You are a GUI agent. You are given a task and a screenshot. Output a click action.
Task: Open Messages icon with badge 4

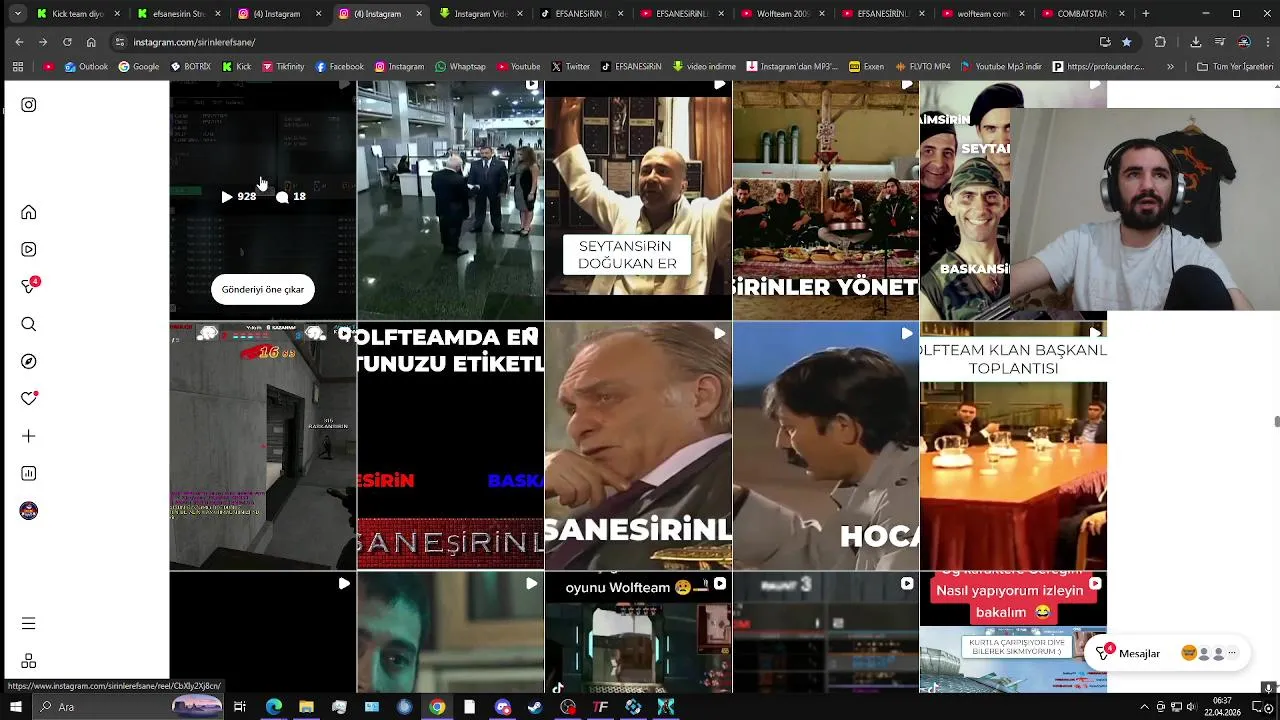coord(30,286)
